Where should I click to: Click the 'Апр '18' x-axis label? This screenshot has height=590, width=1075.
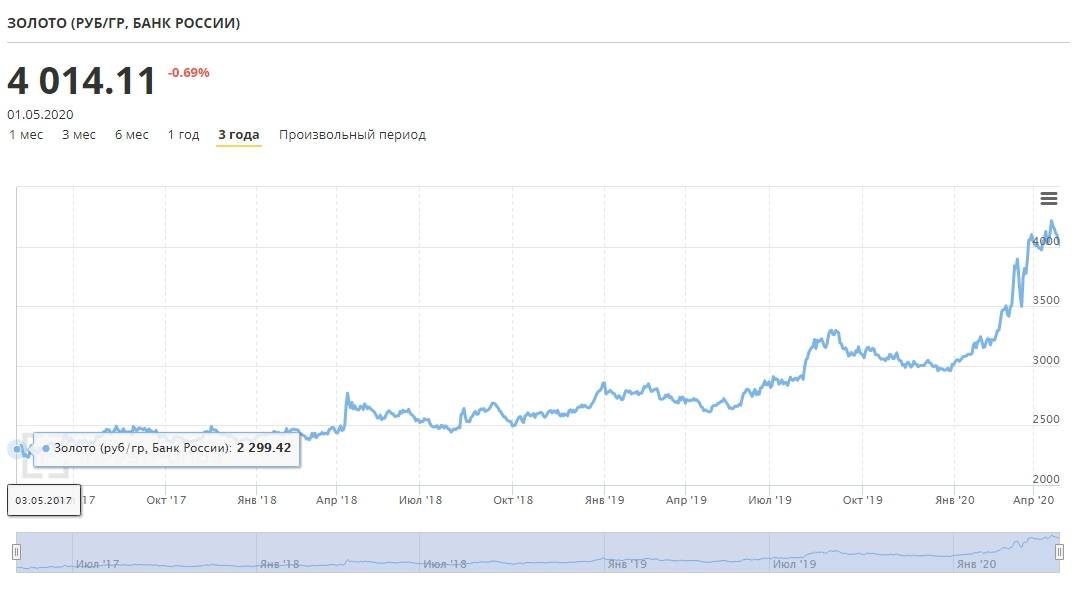[x=339, y=499]
